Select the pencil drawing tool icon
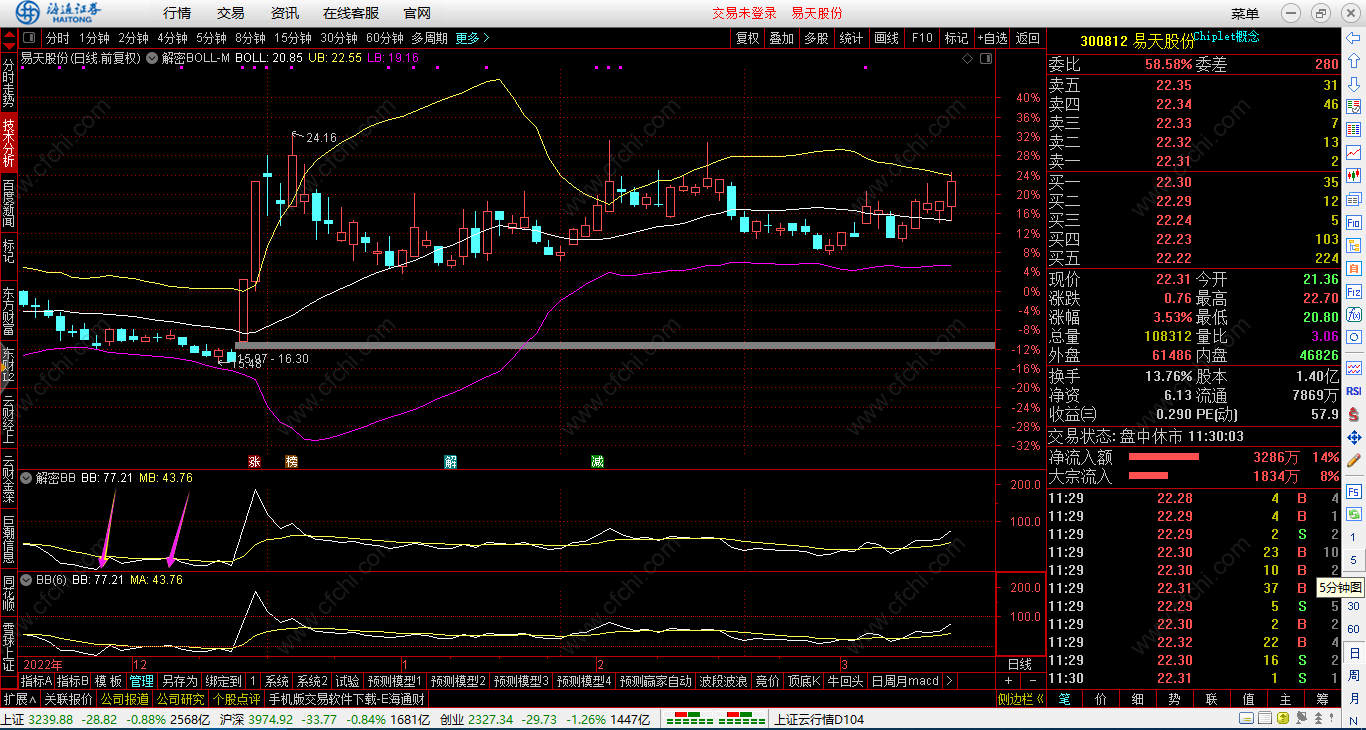 (x=1353, y=460)
